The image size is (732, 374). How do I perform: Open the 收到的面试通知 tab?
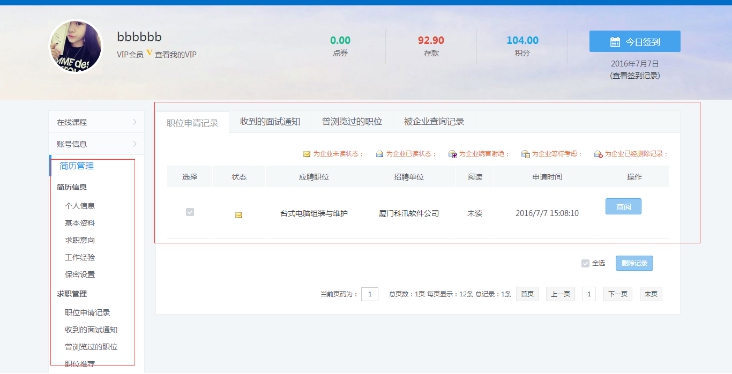270,122
